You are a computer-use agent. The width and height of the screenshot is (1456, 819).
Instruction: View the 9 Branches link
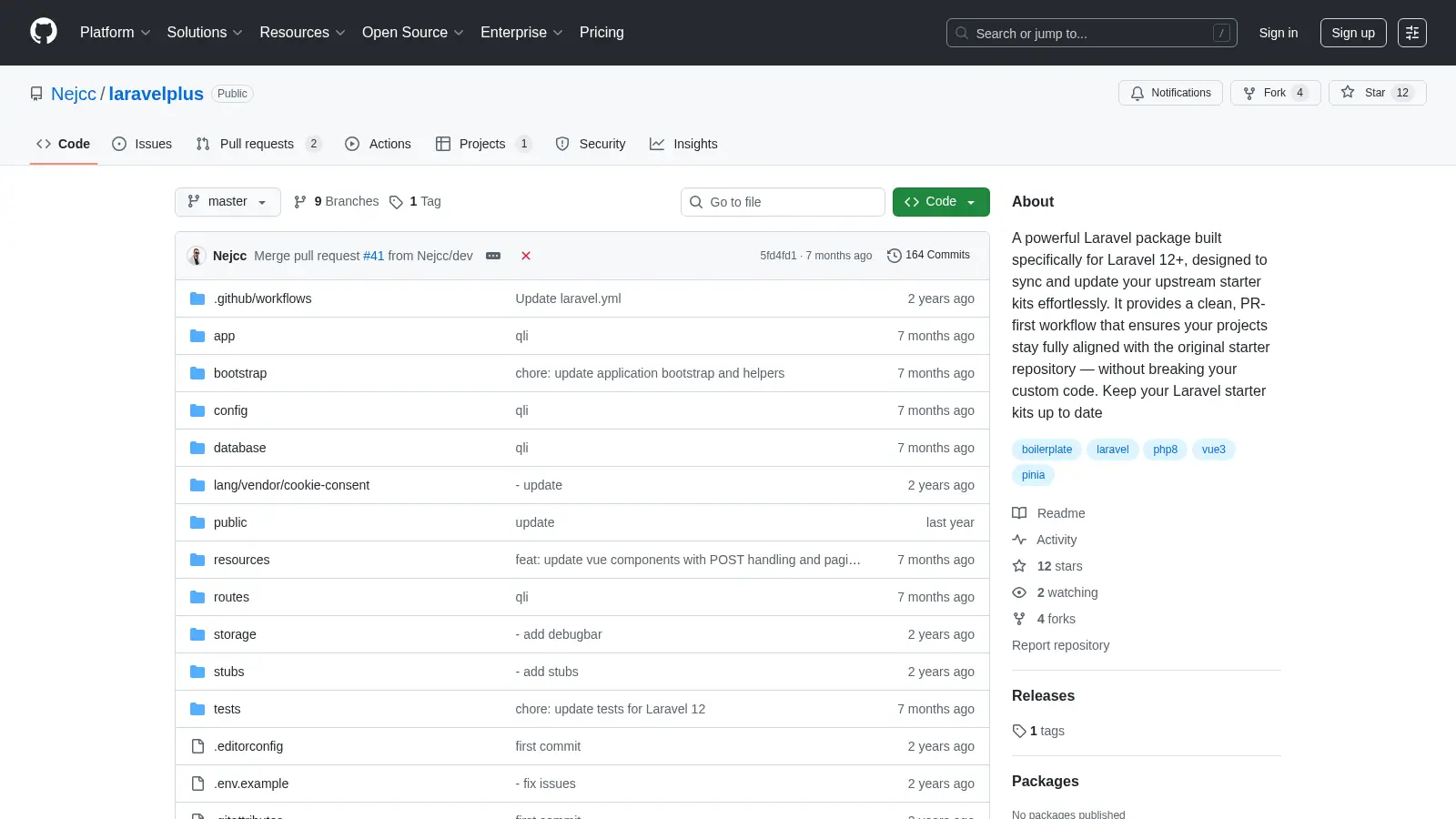(x=336, y=202)
